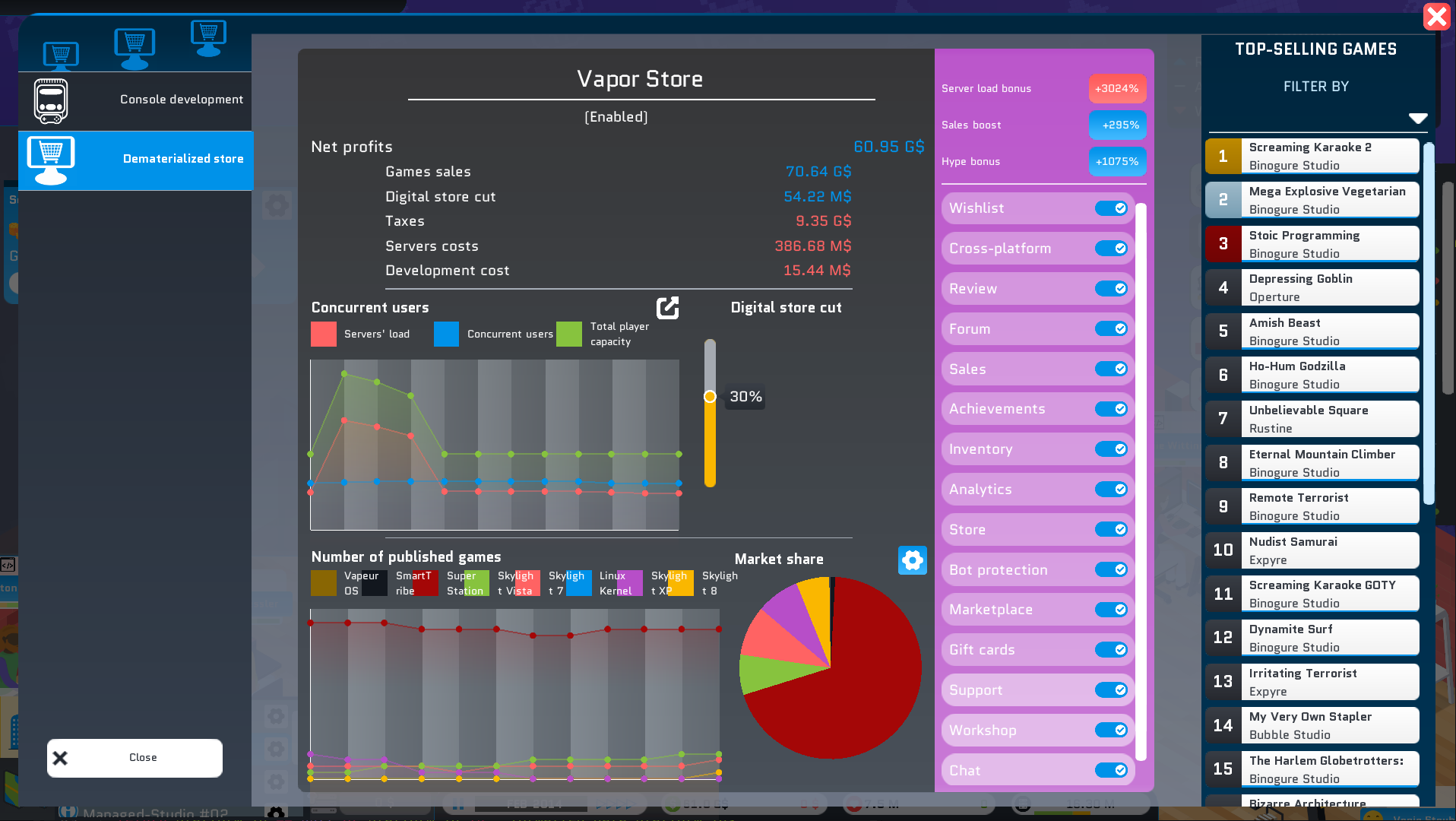This screenshot has height=821, width=1456.
Task: Toggle the Inventory feature
Action: tap(1111, 449)
